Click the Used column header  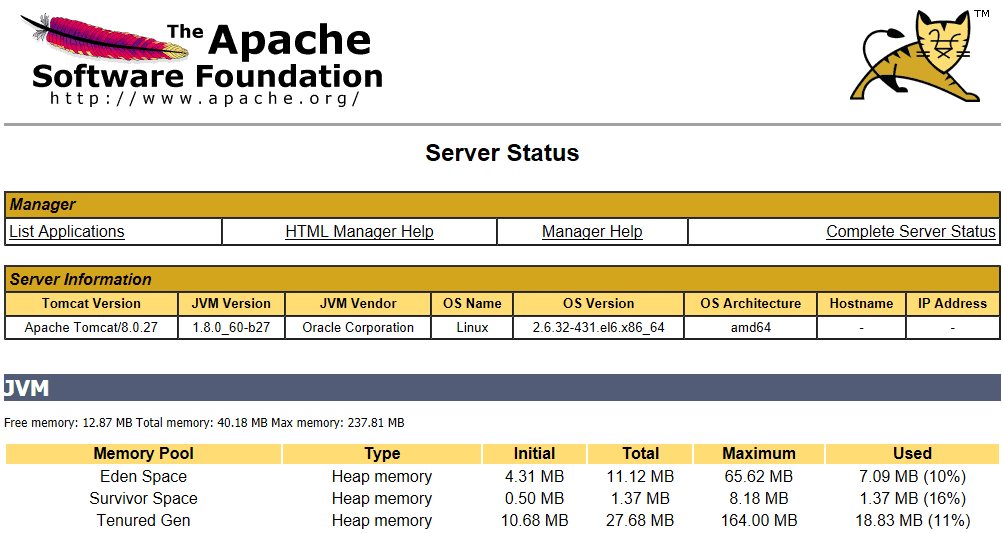pos(912,454)
